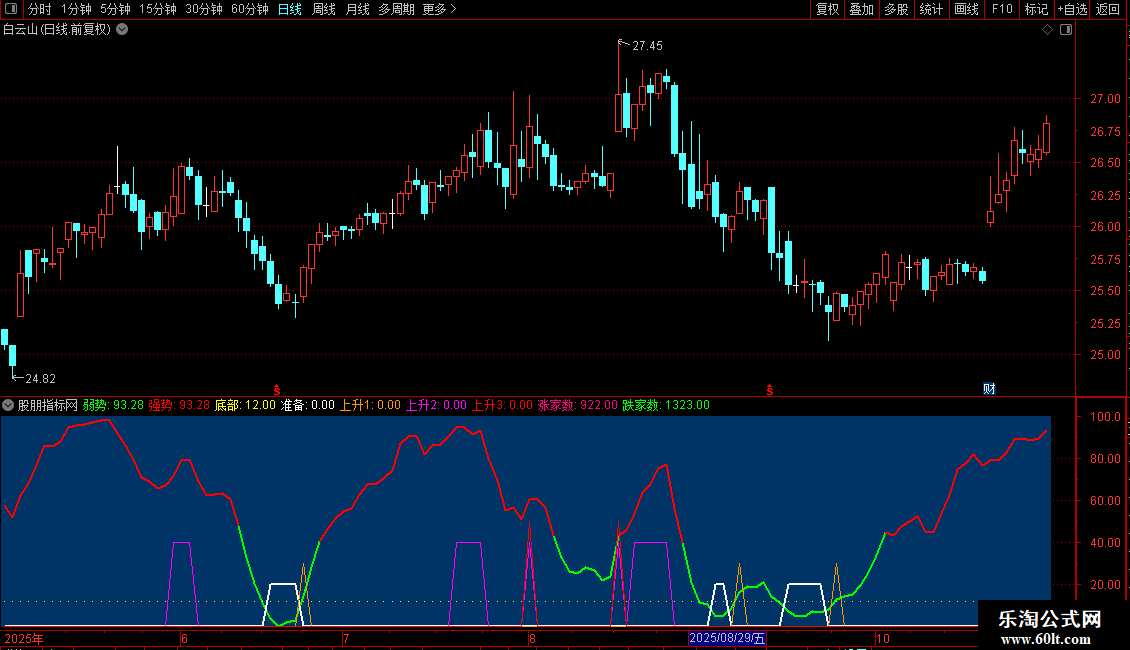Click the panel layout icon at top-left

[x=11, y=9]
